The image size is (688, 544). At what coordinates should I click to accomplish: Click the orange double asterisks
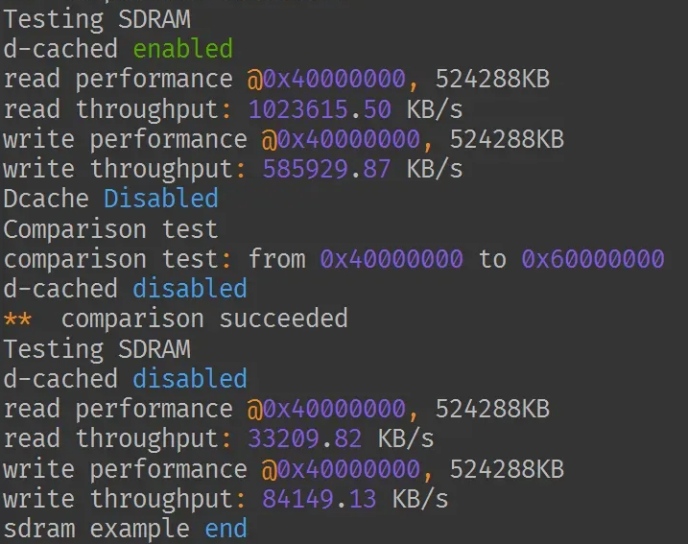17,319
